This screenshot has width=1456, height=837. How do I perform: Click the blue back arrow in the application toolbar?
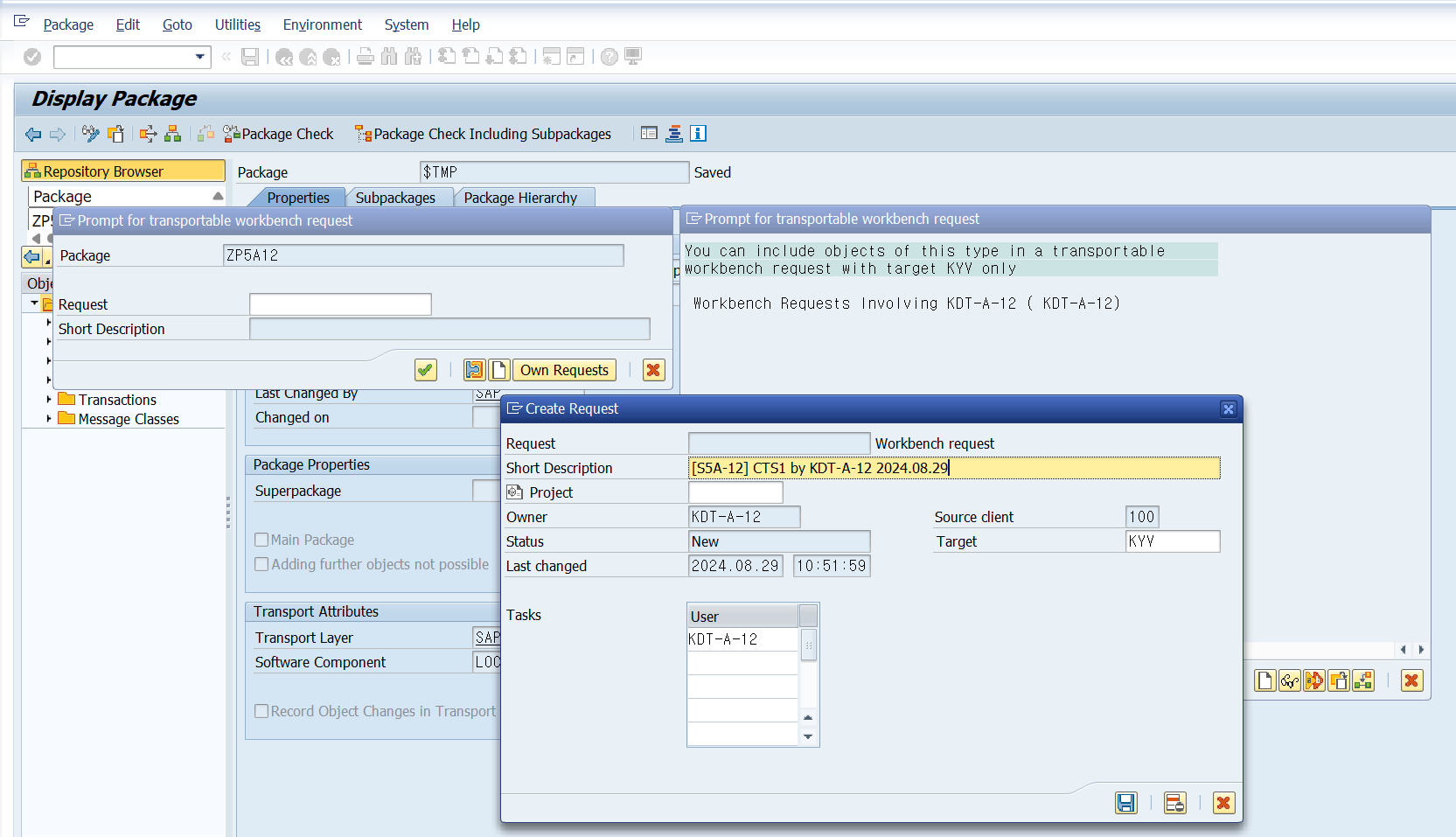33,134
